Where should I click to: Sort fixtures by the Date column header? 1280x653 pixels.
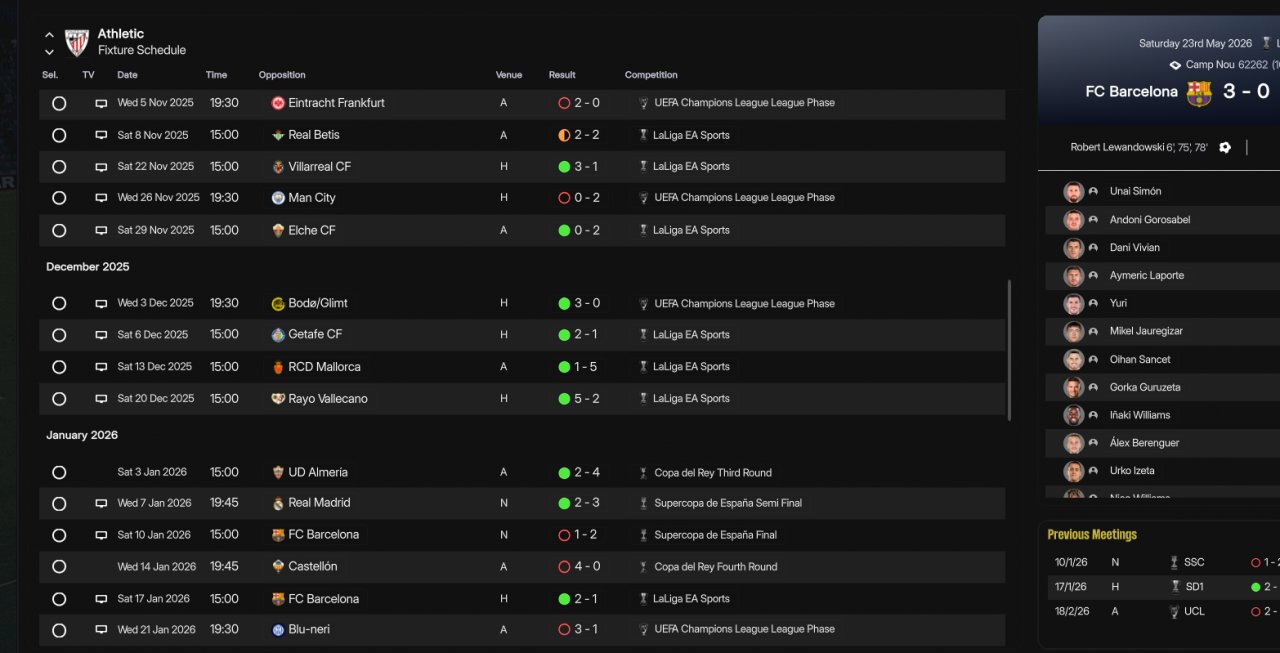[127, 75]
